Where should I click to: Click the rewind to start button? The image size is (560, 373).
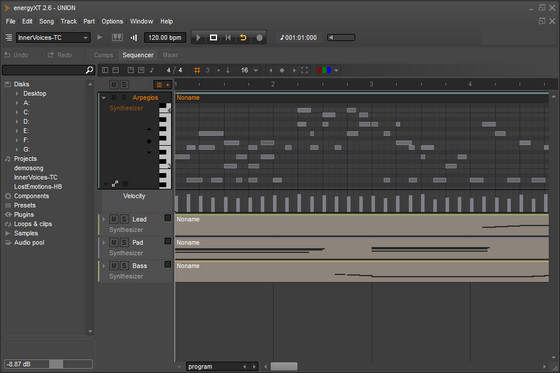pos(228,38)
